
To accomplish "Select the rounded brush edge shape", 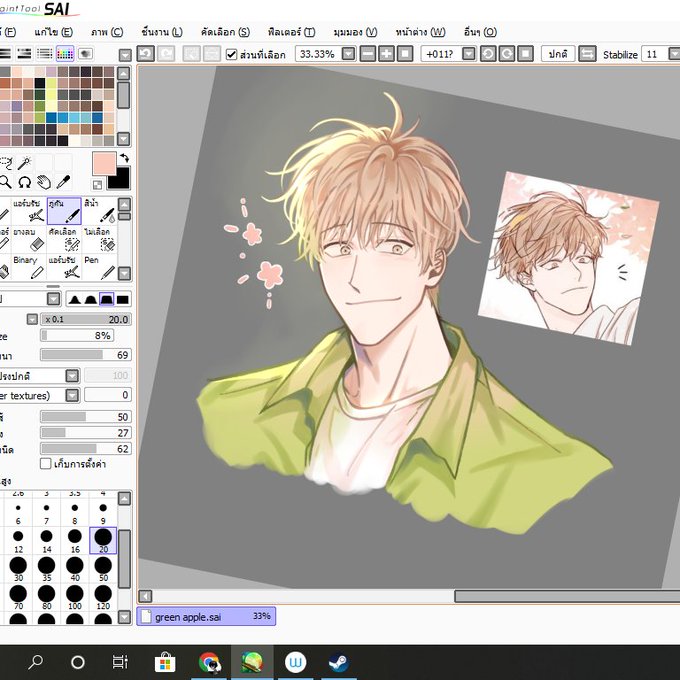I will 91,299.
